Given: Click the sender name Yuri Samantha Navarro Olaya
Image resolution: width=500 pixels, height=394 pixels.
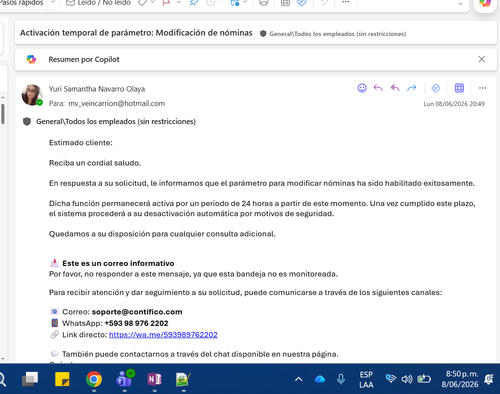Looking at the screenshot, I should pyautogui.click(x=97, y=89).
